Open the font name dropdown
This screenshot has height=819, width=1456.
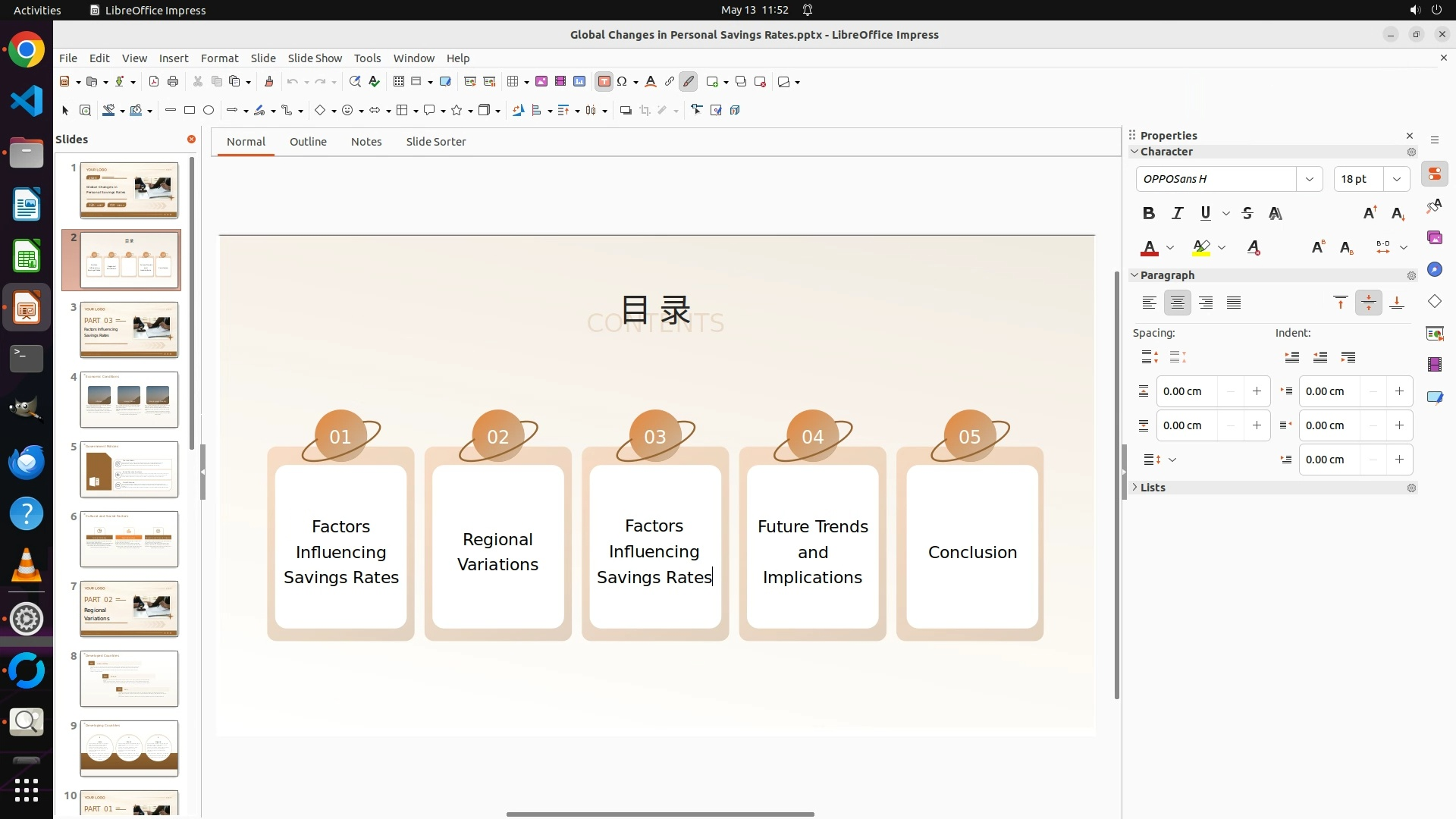[x=1309, y=179]
